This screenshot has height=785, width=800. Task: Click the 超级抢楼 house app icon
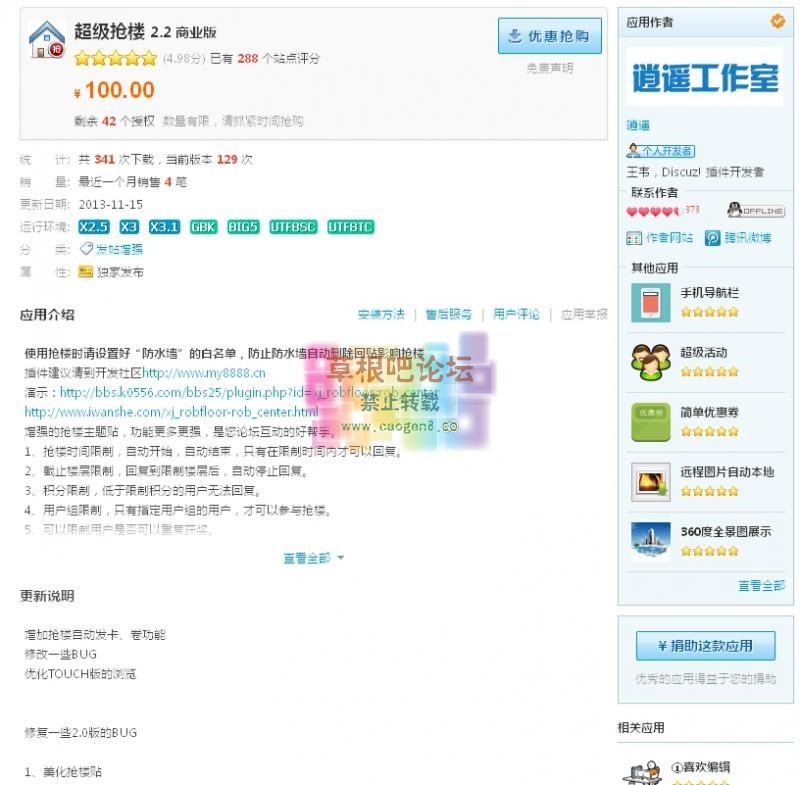click(46, 39)
